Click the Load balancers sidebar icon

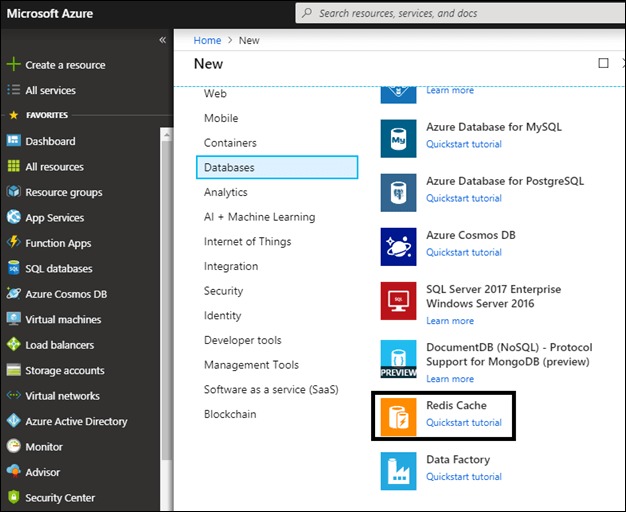point(14,344)
